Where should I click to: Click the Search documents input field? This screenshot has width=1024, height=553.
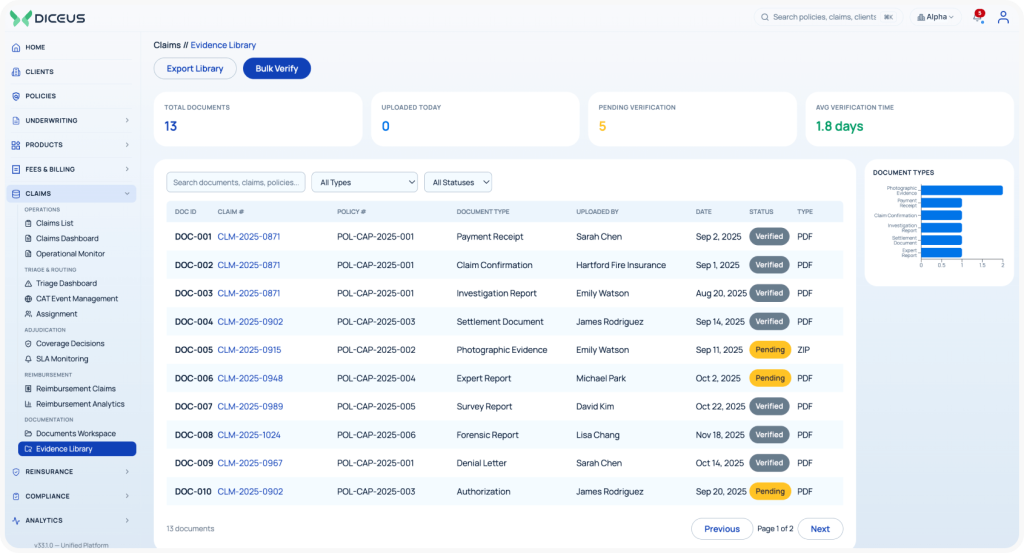[x=236, y=182]
